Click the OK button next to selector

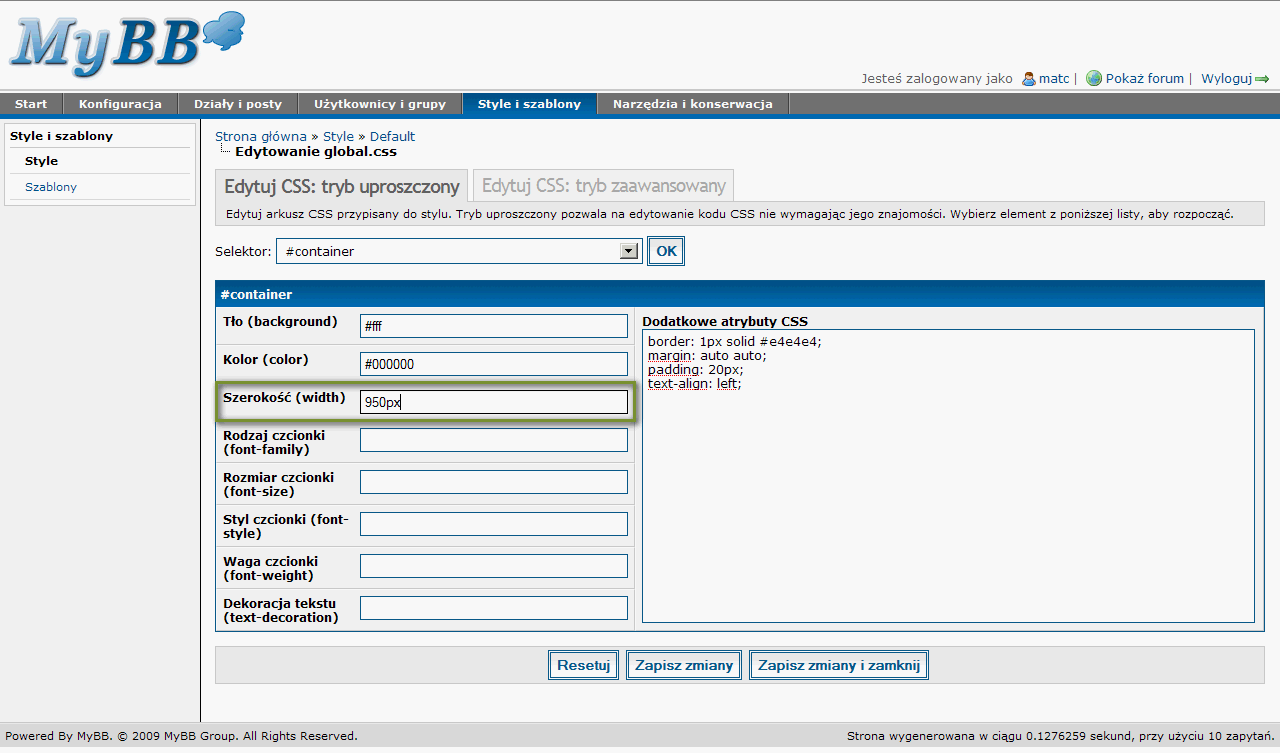(x=667, y=251)
